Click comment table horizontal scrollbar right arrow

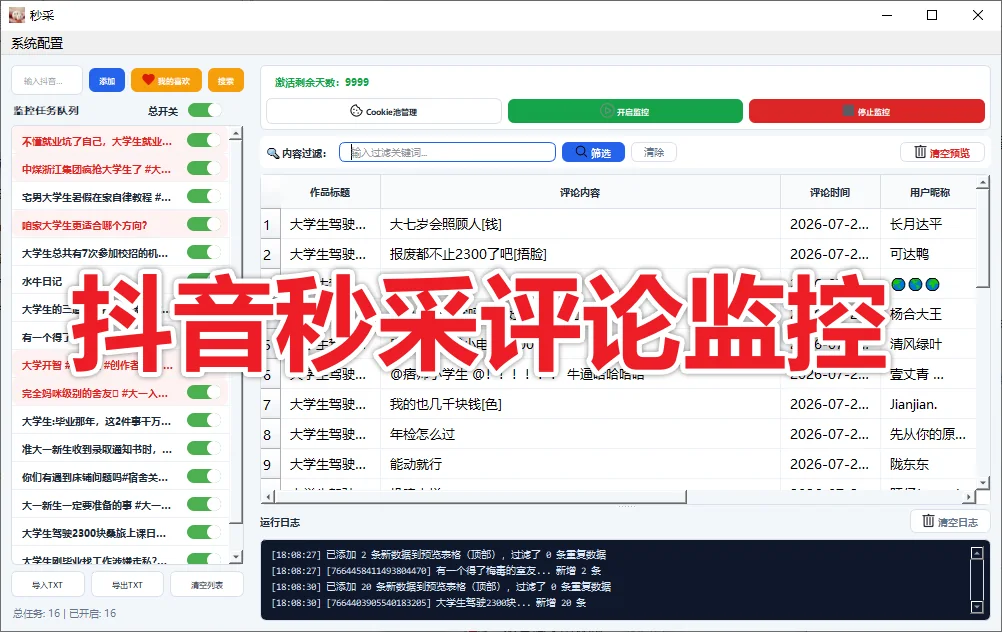pyautogui.click(x=969, y=497)
